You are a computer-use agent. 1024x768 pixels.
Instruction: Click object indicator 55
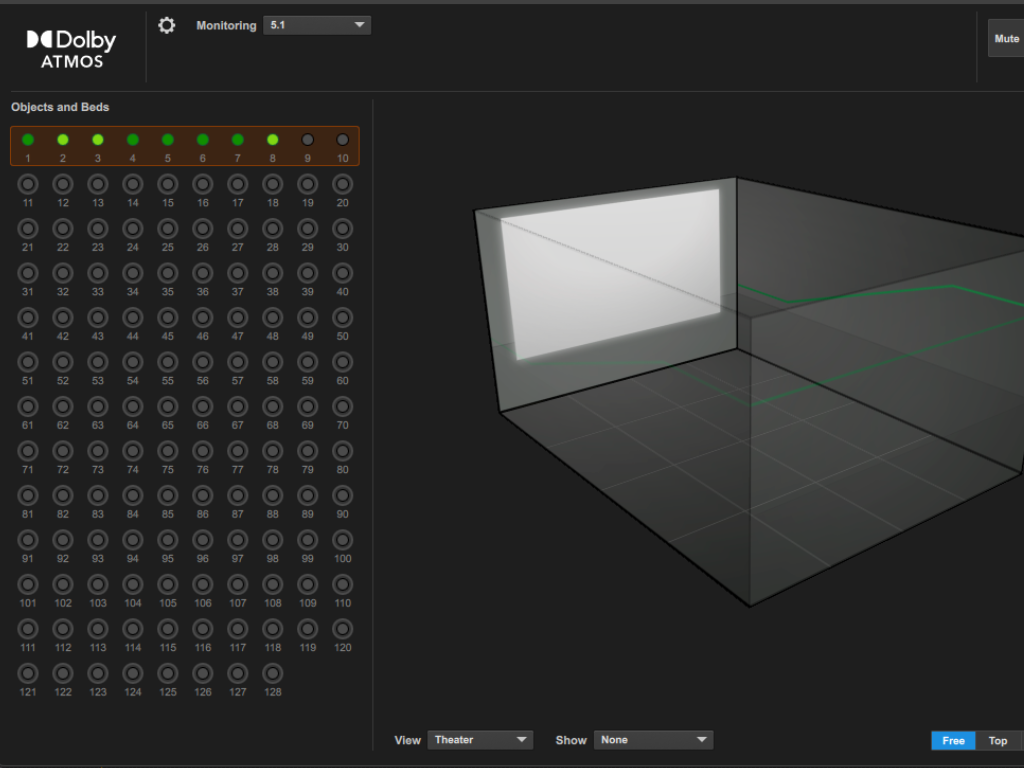pos(168,362)
